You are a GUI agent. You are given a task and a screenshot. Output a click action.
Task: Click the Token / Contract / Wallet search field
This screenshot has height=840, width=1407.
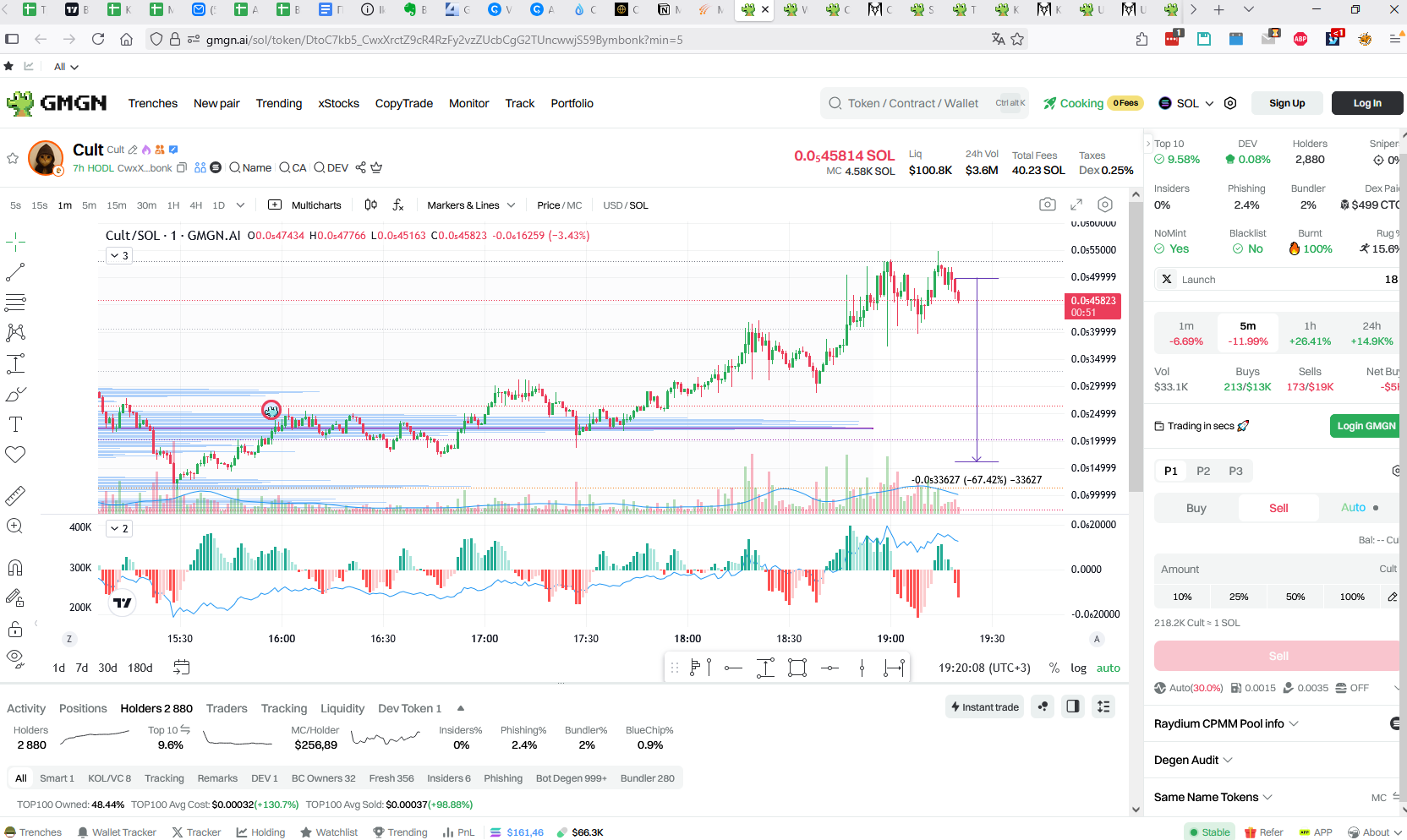click(925, 103)
